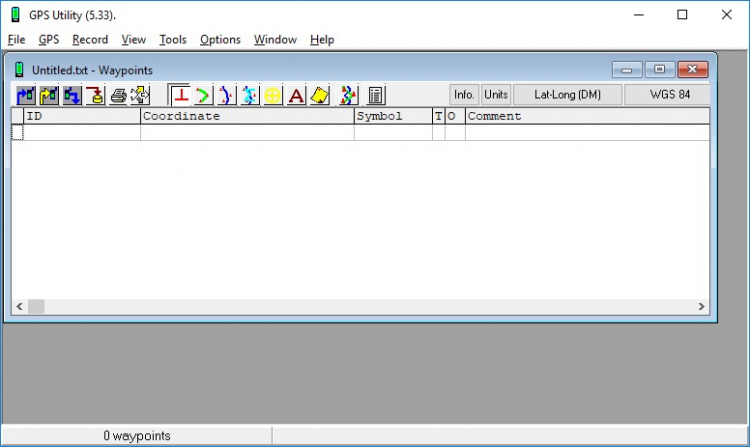This screenshot has height=447, width=750.
Task: Open the File menu
Action: point(16,40)
